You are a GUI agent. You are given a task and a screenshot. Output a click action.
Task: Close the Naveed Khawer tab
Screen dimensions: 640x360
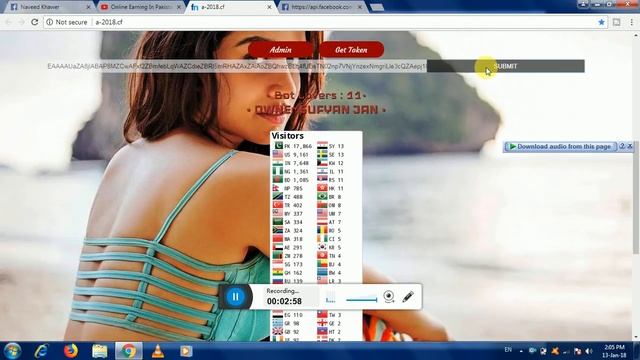[89, 7]
